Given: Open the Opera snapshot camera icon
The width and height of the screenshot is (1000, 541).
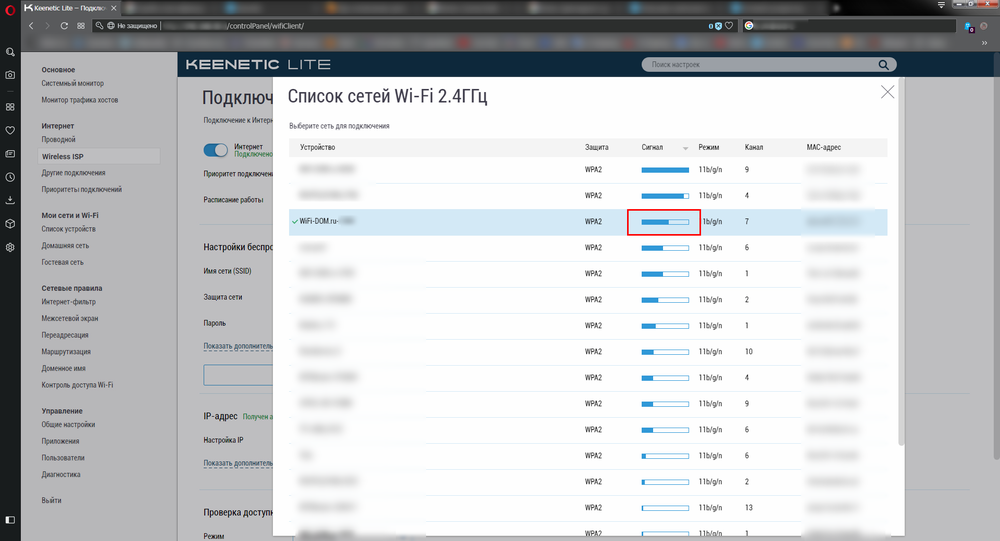Looking at the screenshot, I should [x=10, y=75].
